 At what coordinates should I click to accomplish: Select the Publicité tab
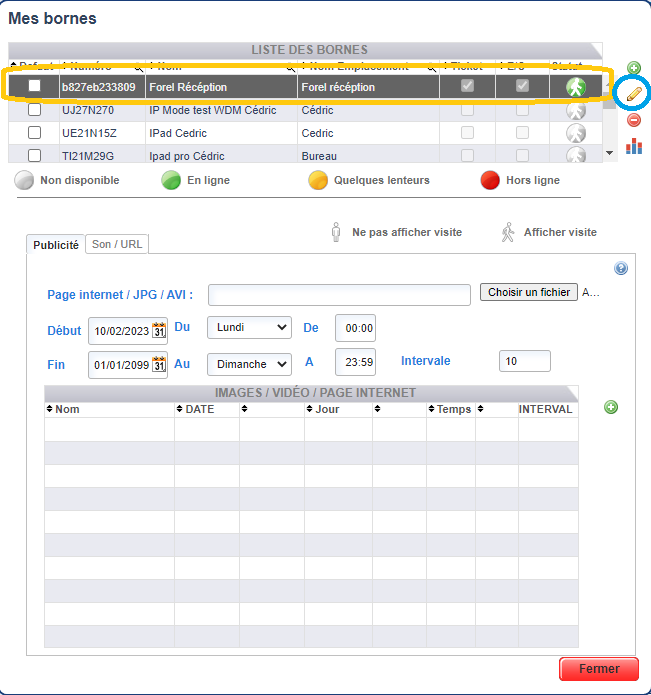click(56, 244)
